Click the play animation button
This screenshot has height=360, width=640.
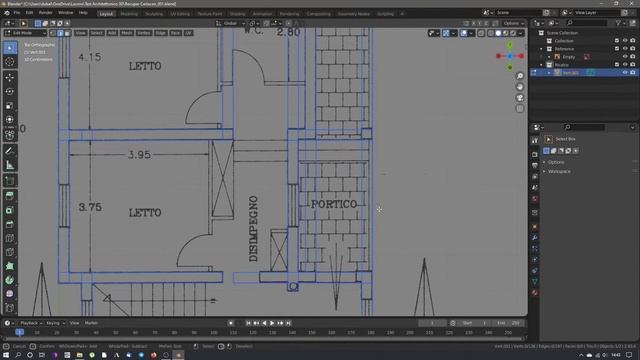coord(272,323)
